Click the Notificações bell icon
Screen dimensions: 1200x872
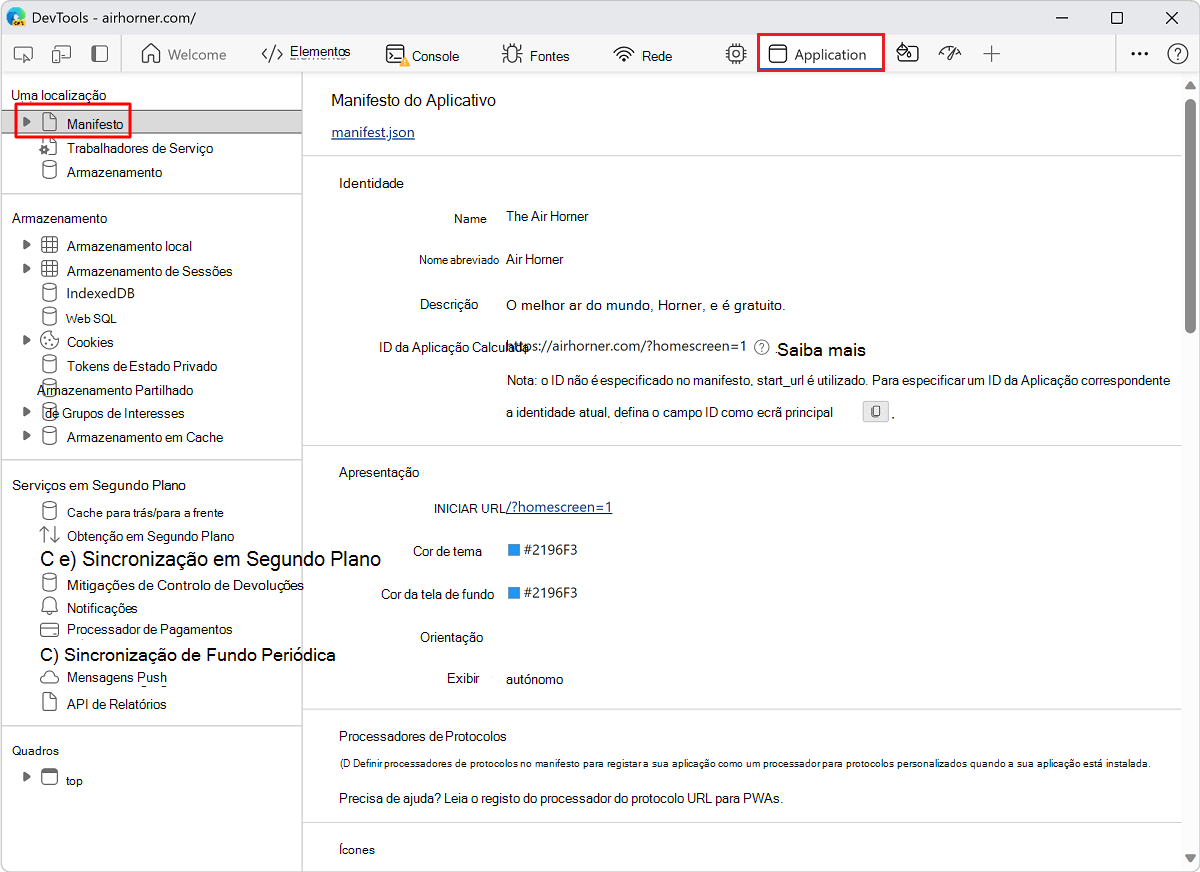[x=48, y=607]
